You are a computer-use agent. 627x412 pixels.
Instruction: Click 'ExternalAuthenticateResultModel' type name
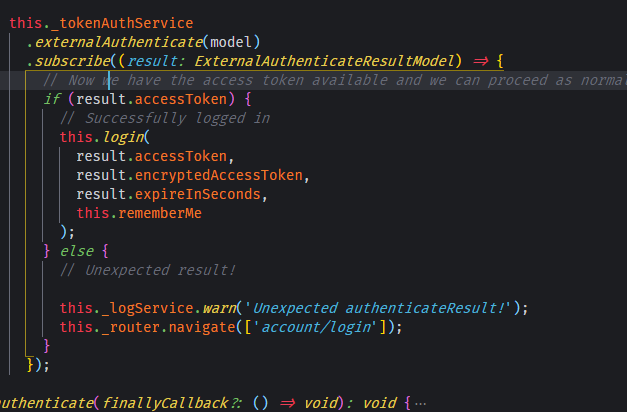tap(325, 61)
